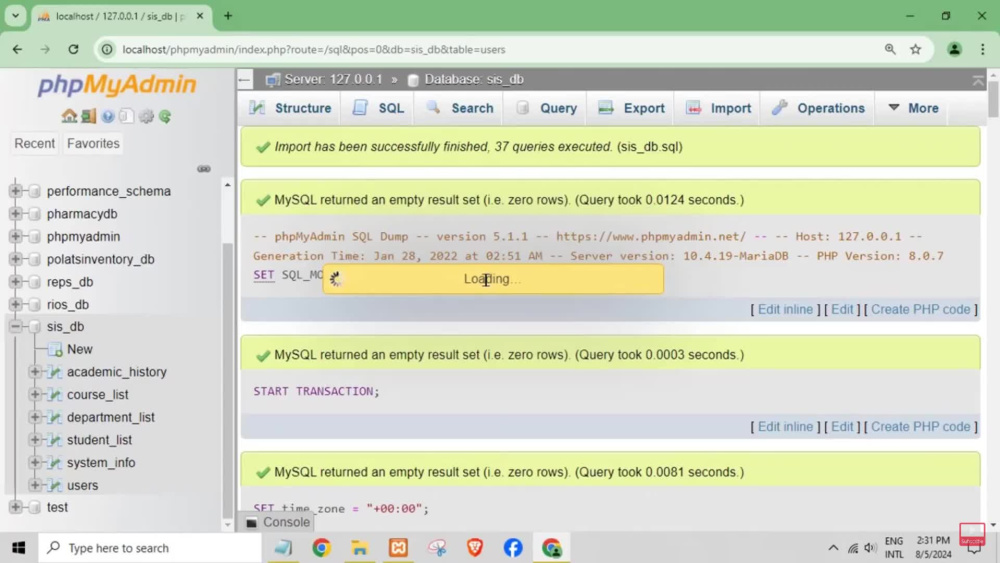Open the Brave browser taskbar icon
The width and height of the screenshot is (1000, 563).
pos(474,548)
